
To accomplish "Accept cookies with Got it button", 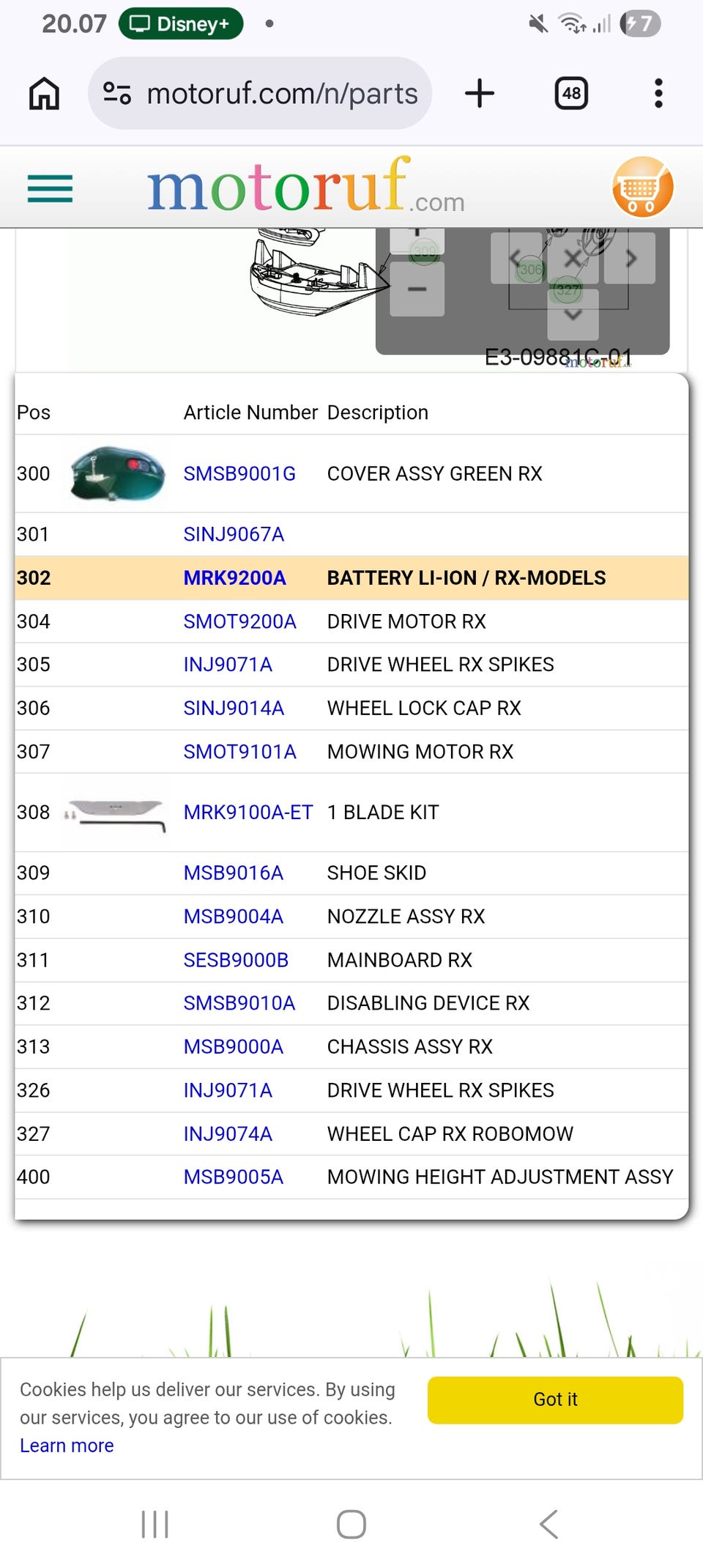I will [x=555, y=1399].
